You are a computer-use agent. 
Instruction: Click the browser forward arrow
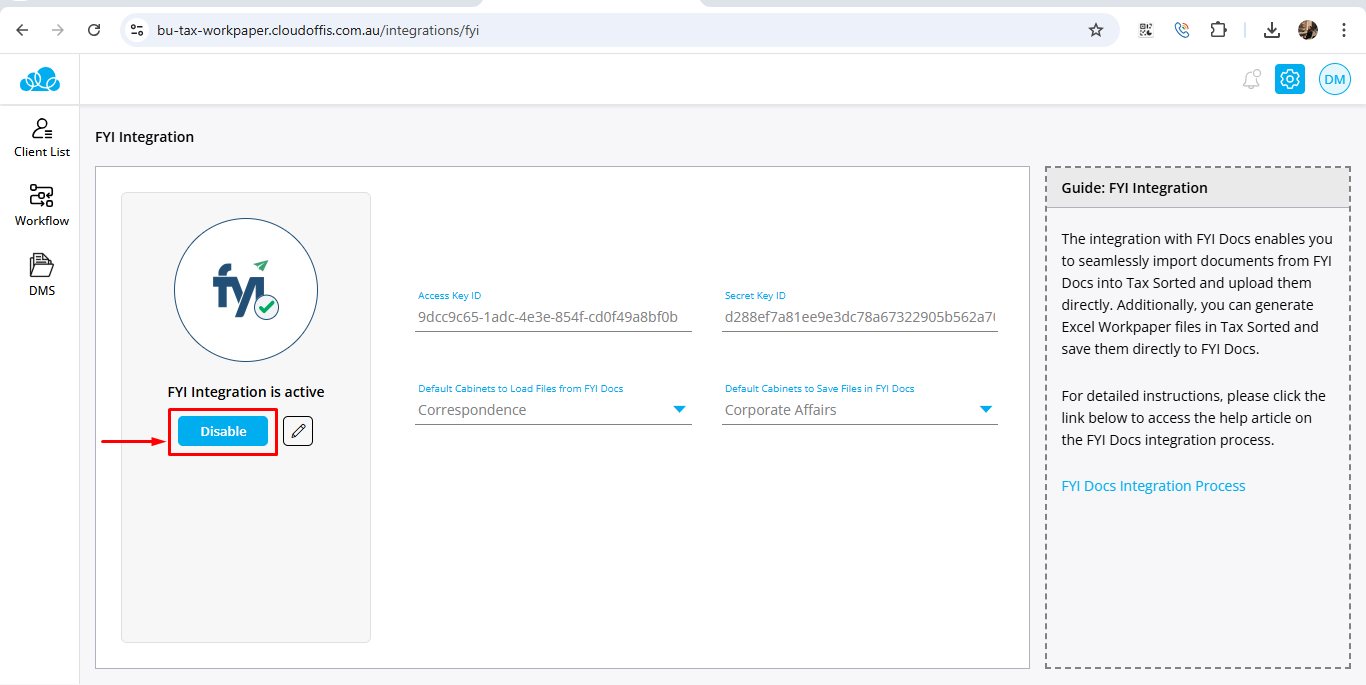58,30
